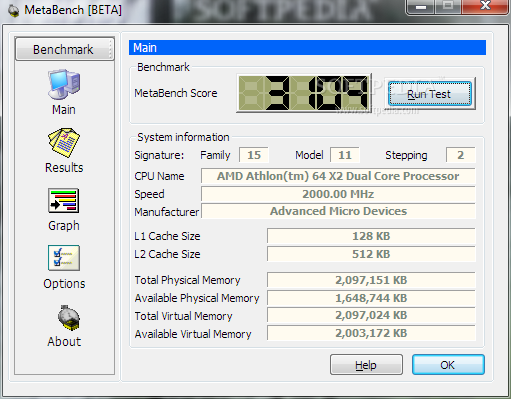Open the Main computer icon in sidebar
The width and height of the screenshot is (511, 399).
pos(64,84)
